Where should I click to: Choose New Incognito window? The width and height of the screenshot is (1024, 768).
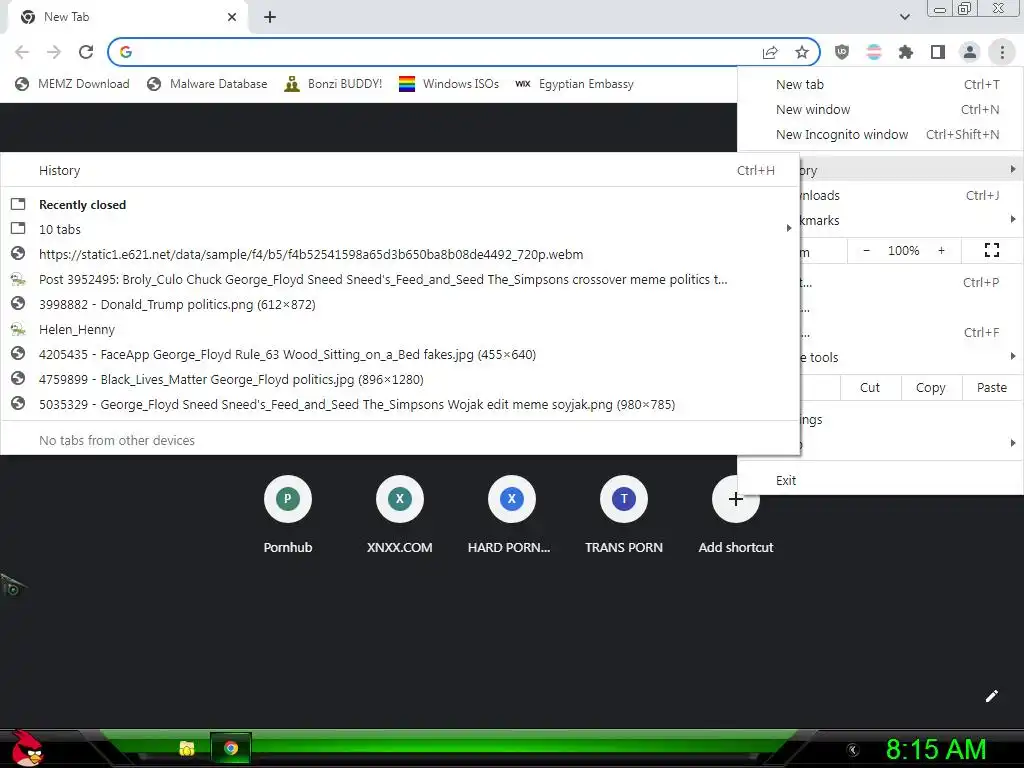pos(880,134)
